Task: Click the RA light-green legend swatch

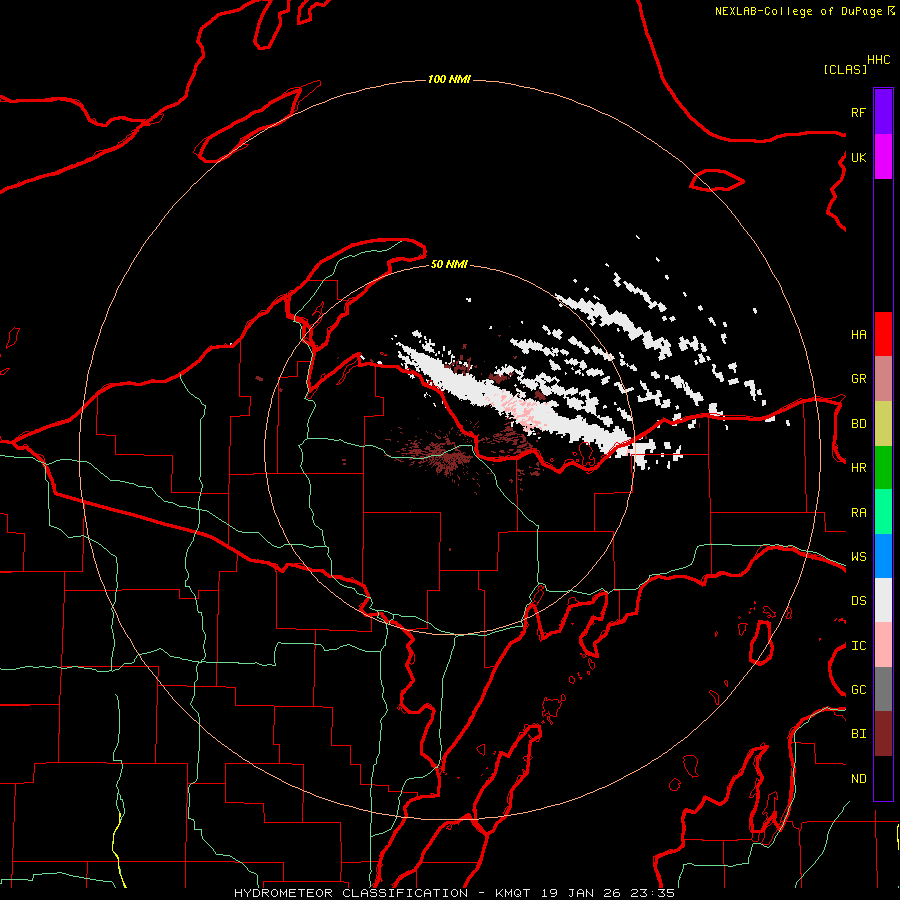Action: [883, 512]
